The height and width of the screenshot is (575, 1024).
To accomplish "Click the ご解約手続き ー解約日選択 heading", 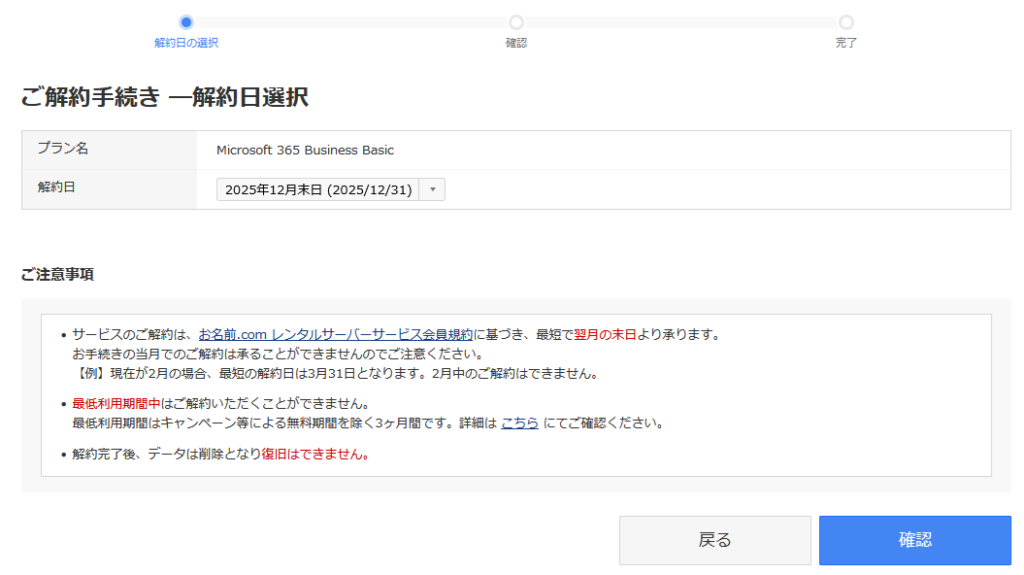I will (164, 97).
